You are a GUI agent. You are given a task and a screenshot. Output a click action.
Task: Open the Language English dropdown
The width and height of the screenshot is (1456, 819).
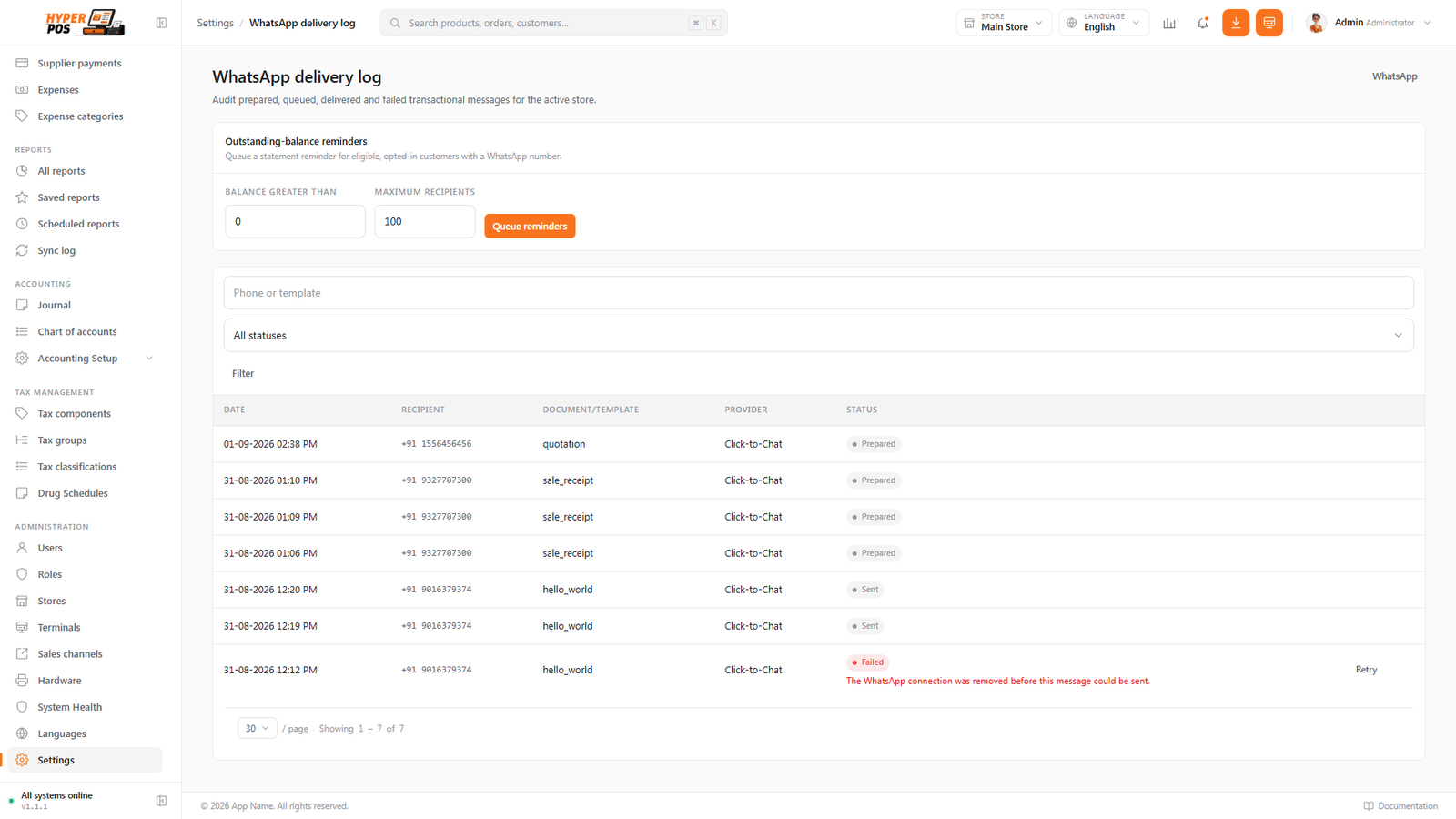click(1104, 23)
